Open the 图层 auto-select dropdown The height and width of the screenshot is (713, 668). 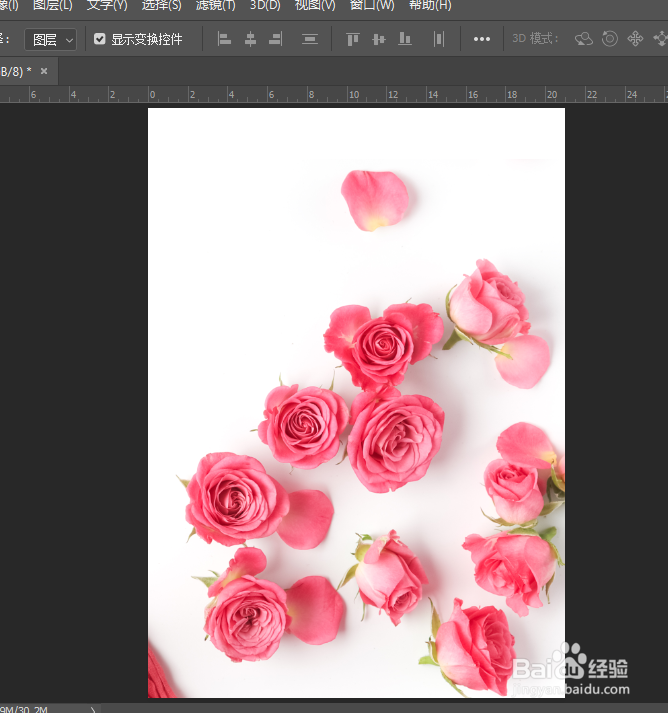pyautogui.click(x=50, y=40)
